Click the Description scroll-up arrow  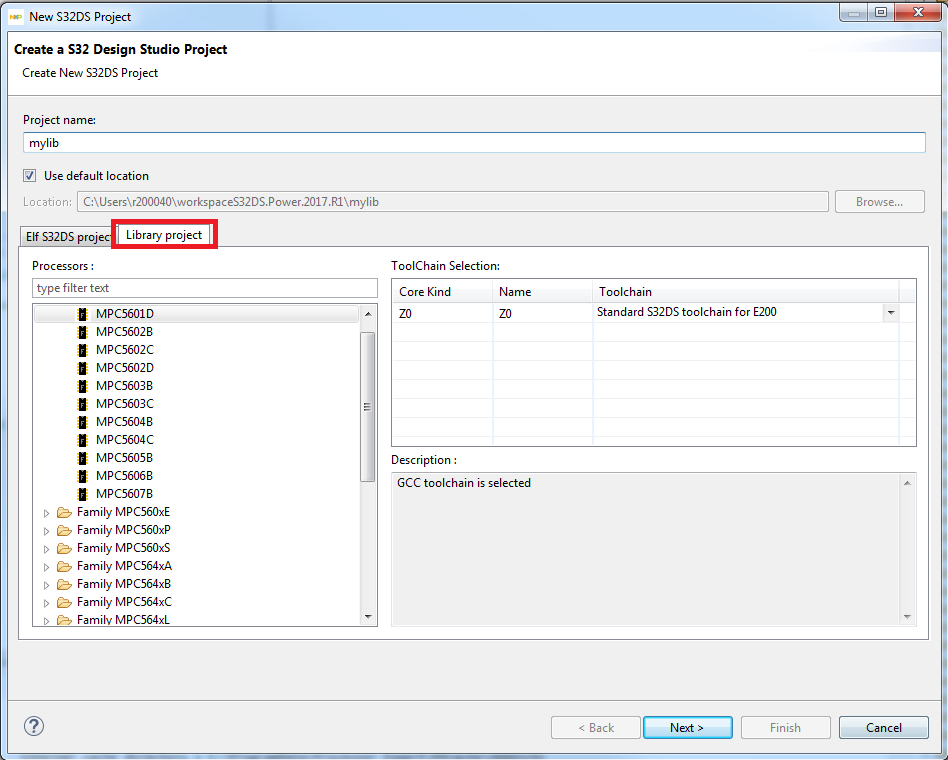(907, 483)
